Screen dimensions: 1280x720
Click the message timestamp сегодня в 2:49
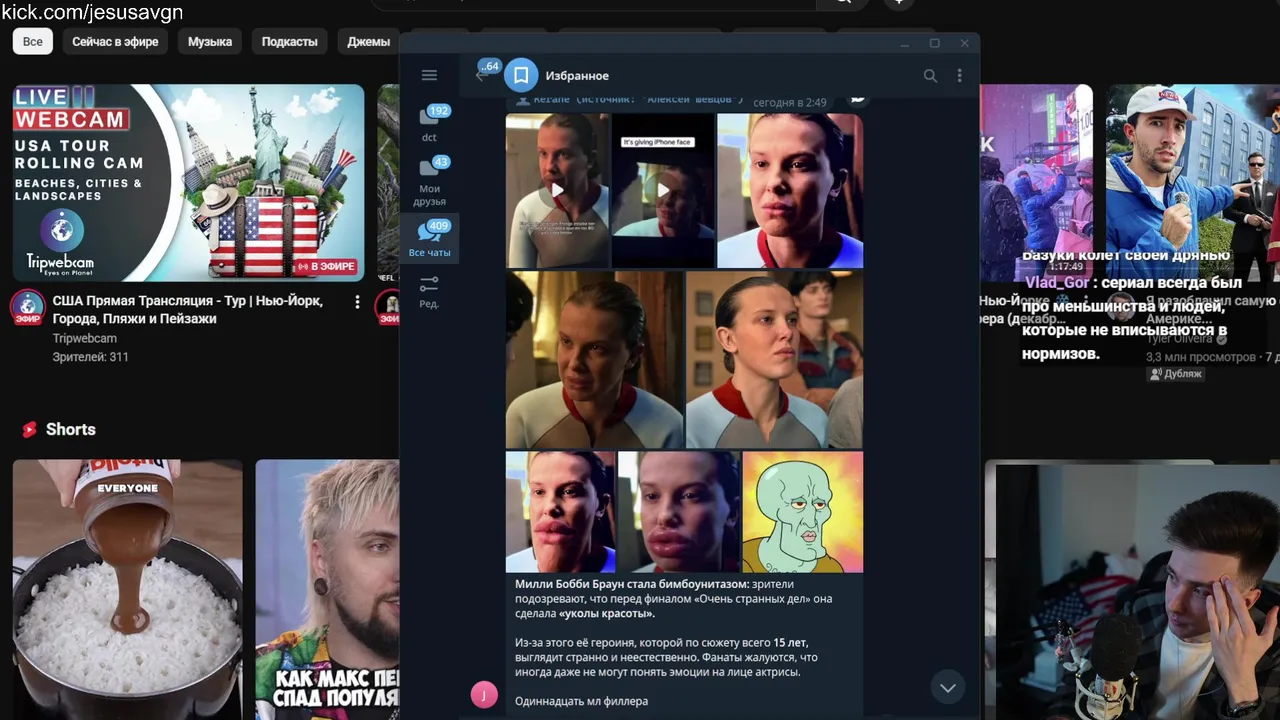tap(790, 102)
